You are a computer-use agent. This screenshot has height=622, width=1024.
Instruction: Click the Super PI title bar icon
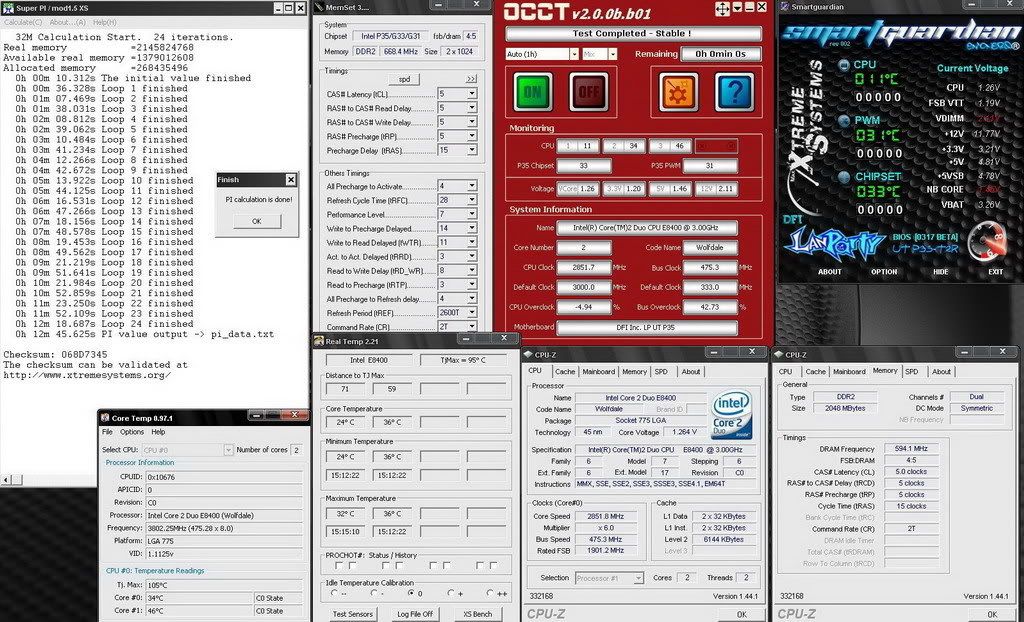pos(8,8)
